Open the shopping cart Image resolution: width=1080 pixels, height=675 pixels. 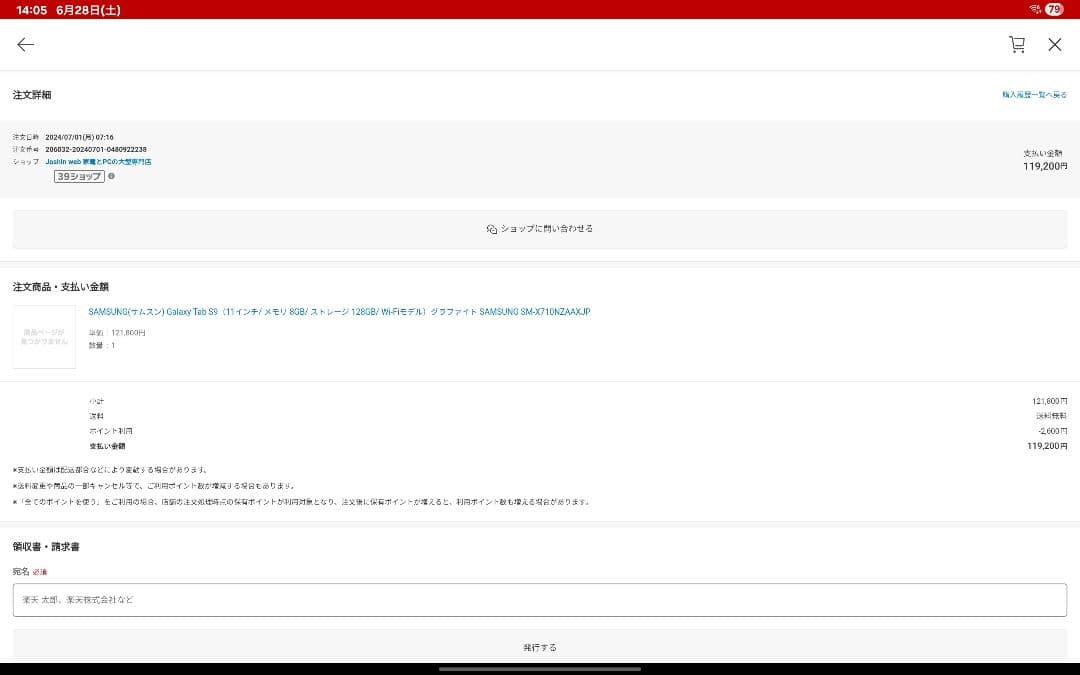(1017, 44)
